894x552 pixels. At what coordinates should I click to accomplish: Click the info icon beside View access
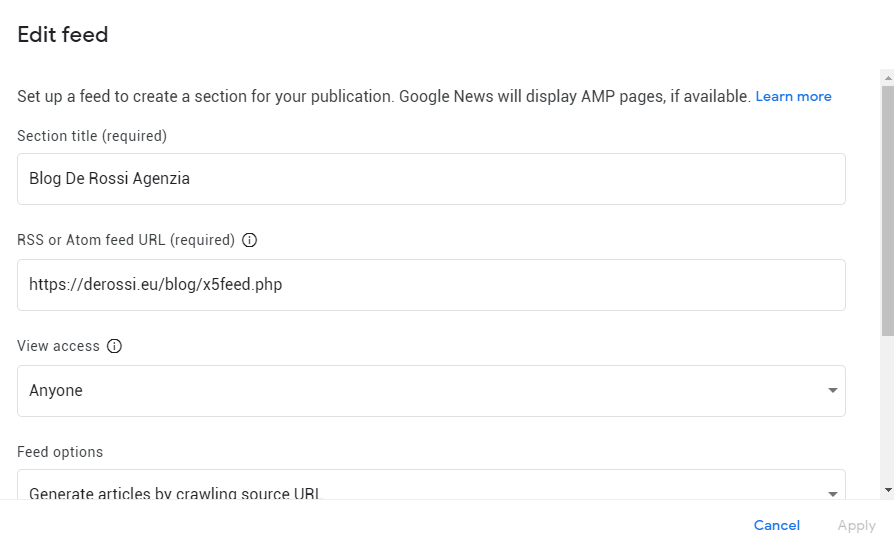[x=114, y=346]
